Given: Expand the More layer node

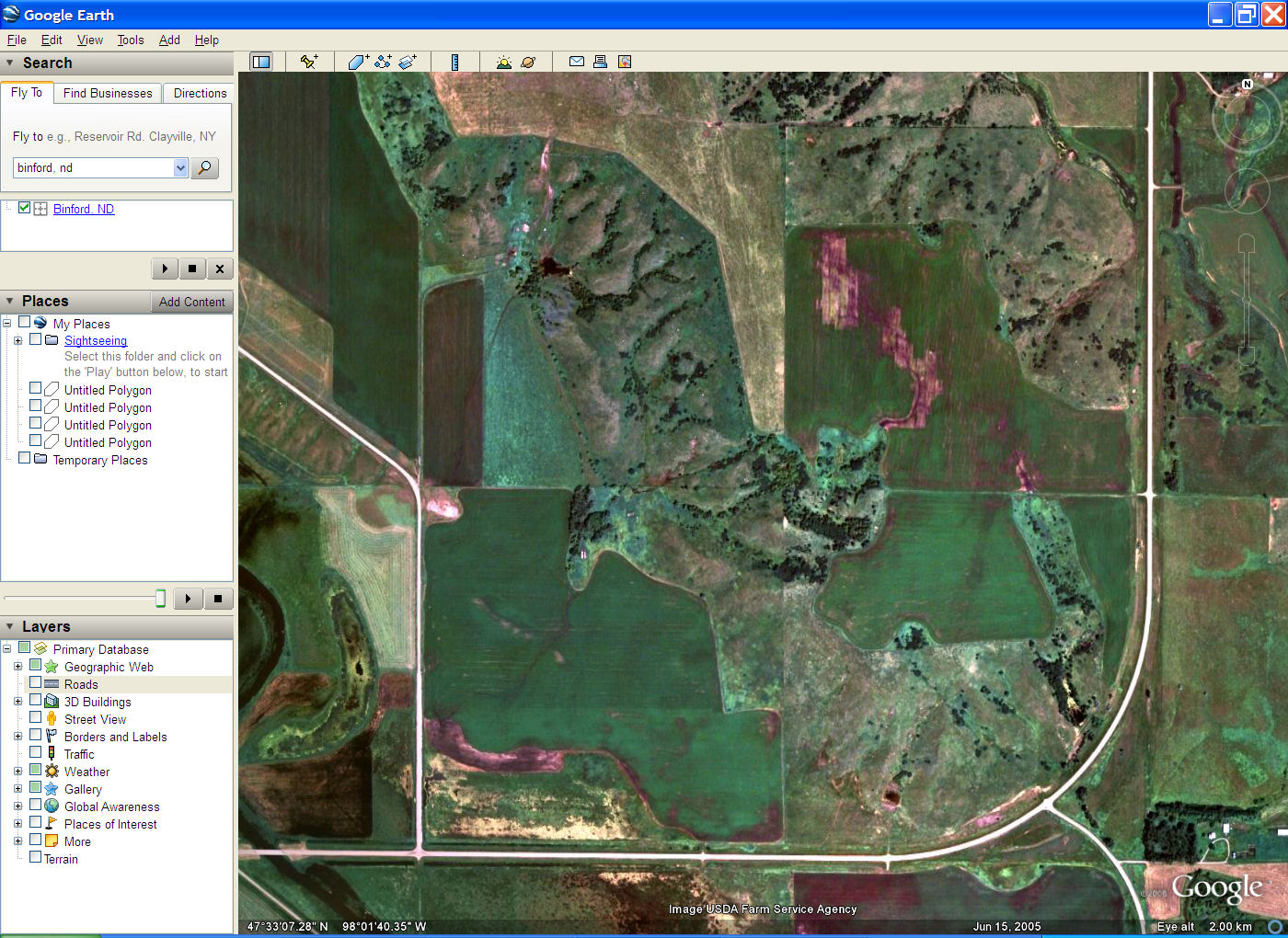Looking at the screenshot, I should click(x=17, y=841).
